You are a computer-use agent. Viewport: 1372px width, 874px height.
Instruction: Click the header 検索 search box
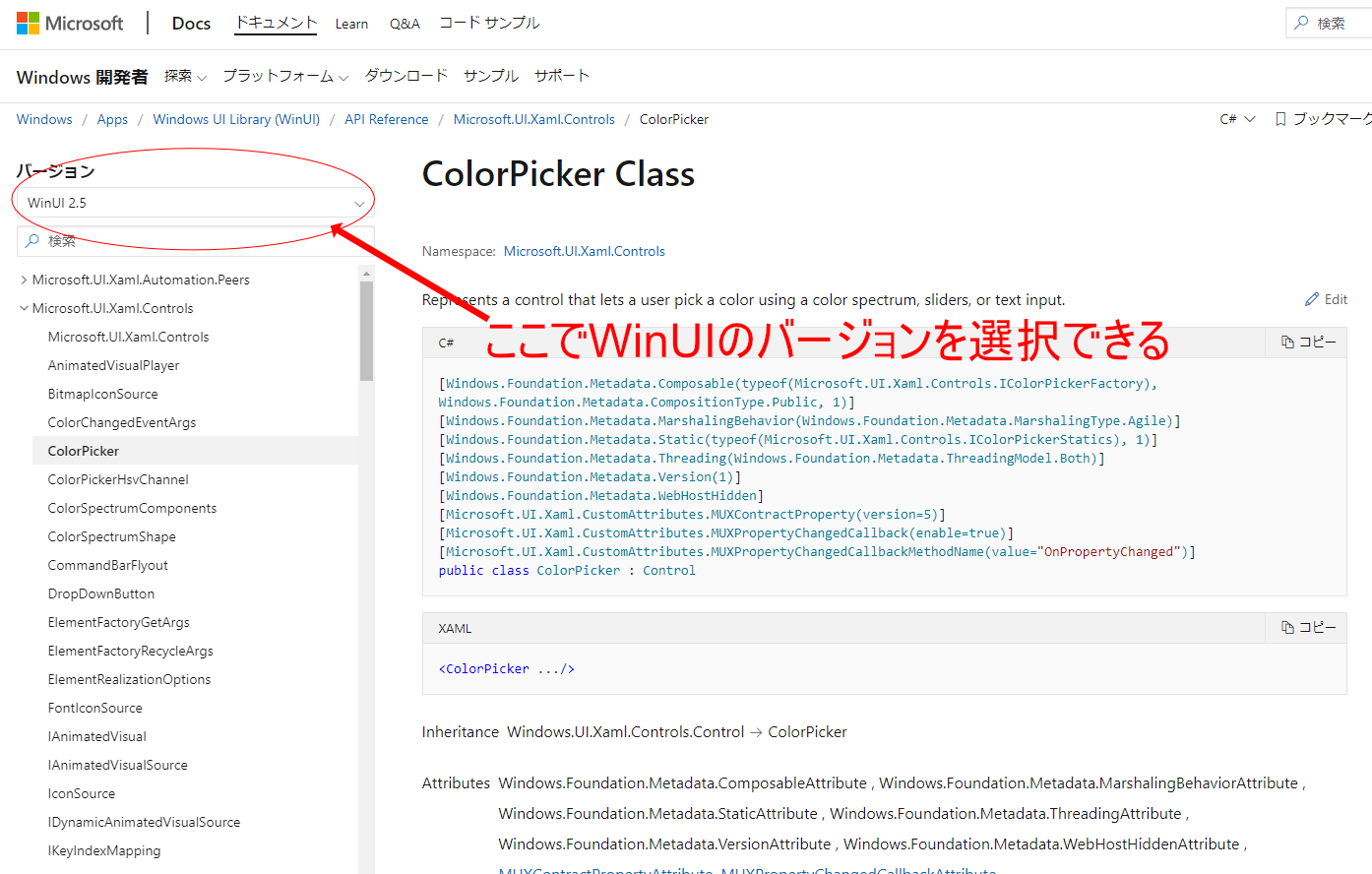(x=1329, y=23)
